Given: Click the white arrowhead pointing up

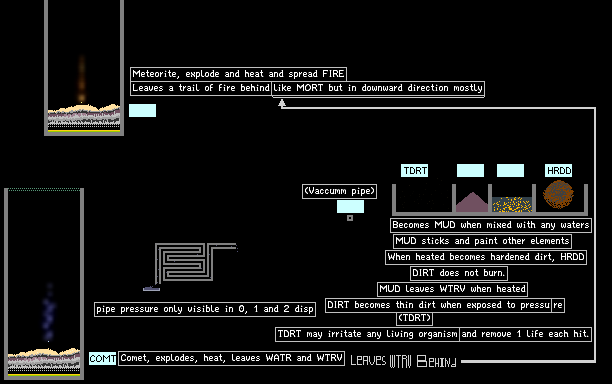Looking at the screenshot, I should [282, 103].
